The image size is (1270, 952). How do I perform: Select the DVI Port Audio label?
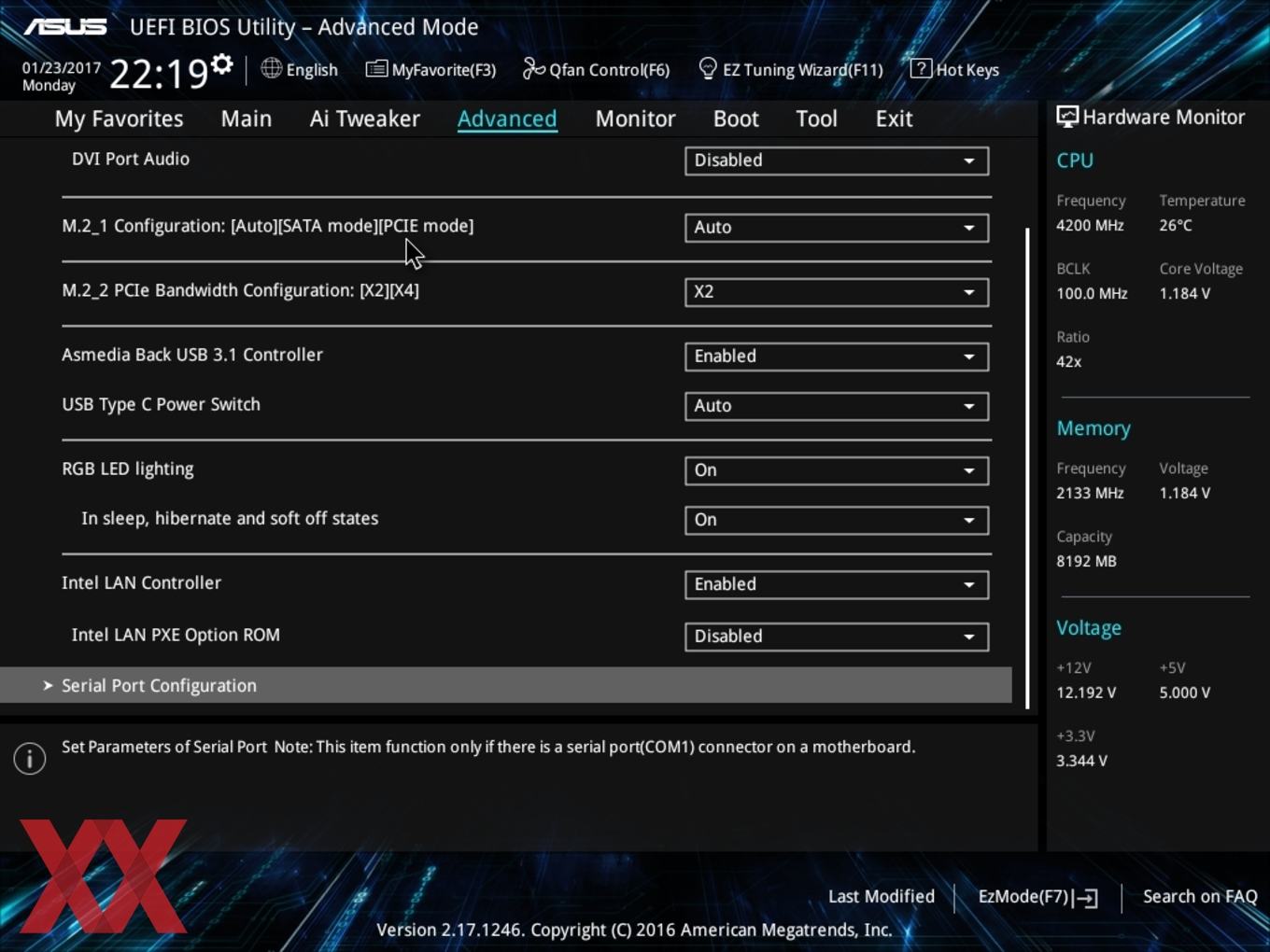tap(131, 159)
